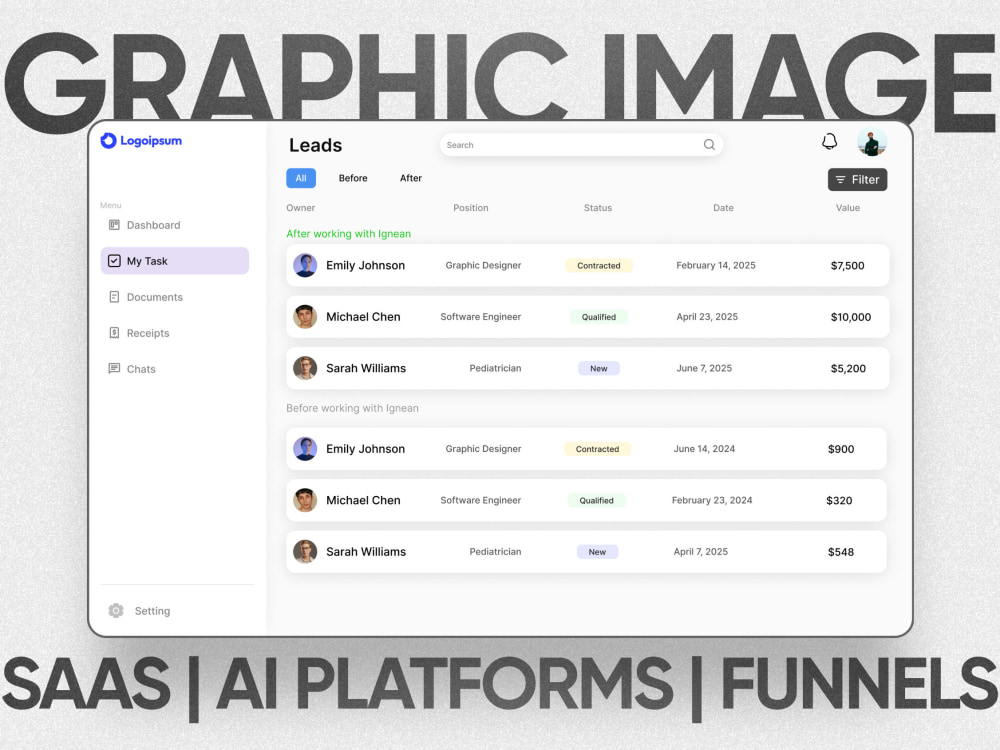
Task: Click the Receipts dollar icon
Action: tap(114, 332)
